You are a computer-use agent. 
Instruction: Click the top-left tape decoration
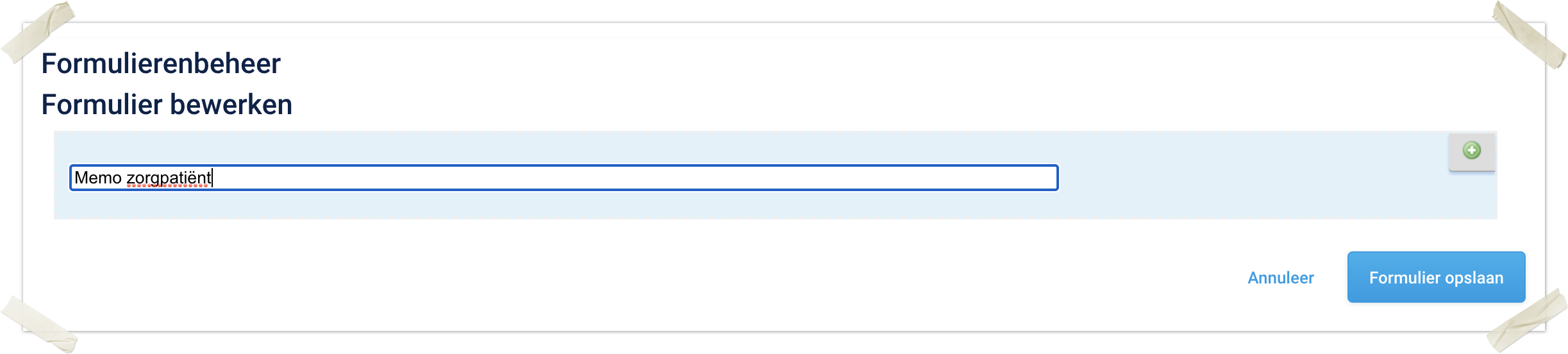coord(38,32)
